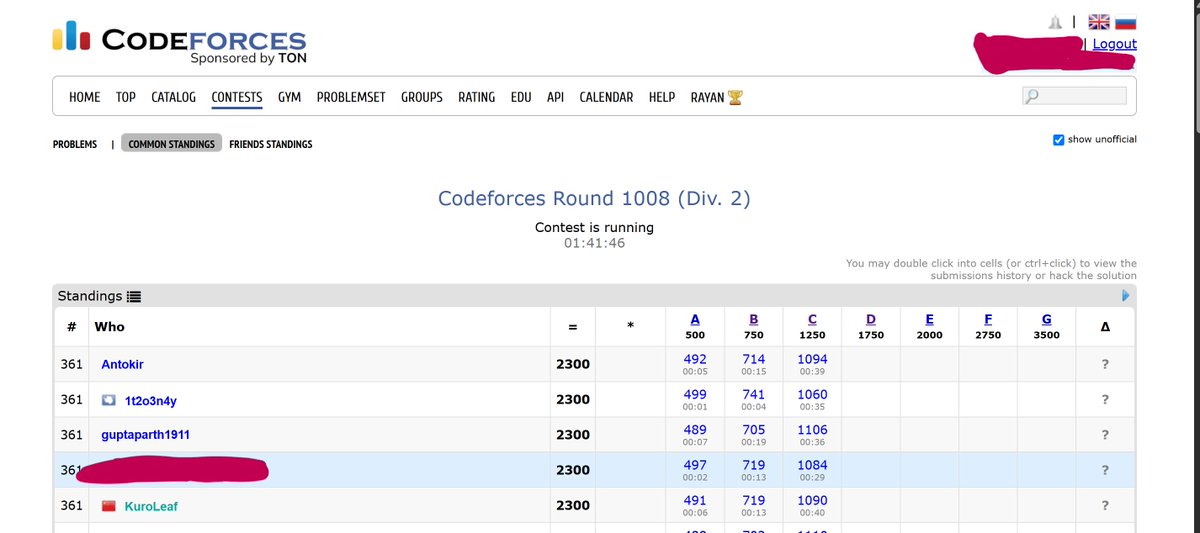Click Antokir's problem A score 492

click(695, 359)
